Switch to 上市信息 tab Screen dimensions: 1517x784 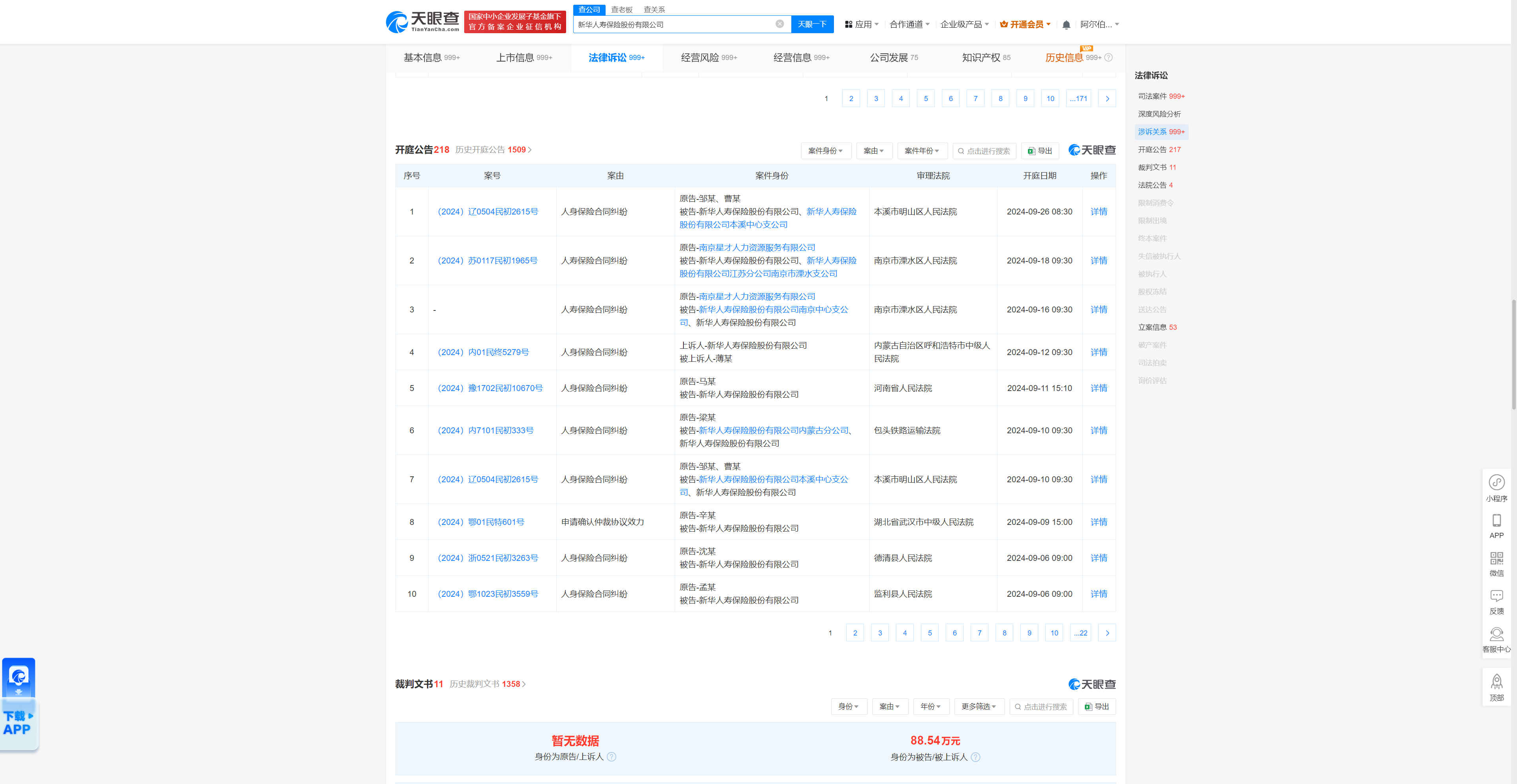click(523, 58)
